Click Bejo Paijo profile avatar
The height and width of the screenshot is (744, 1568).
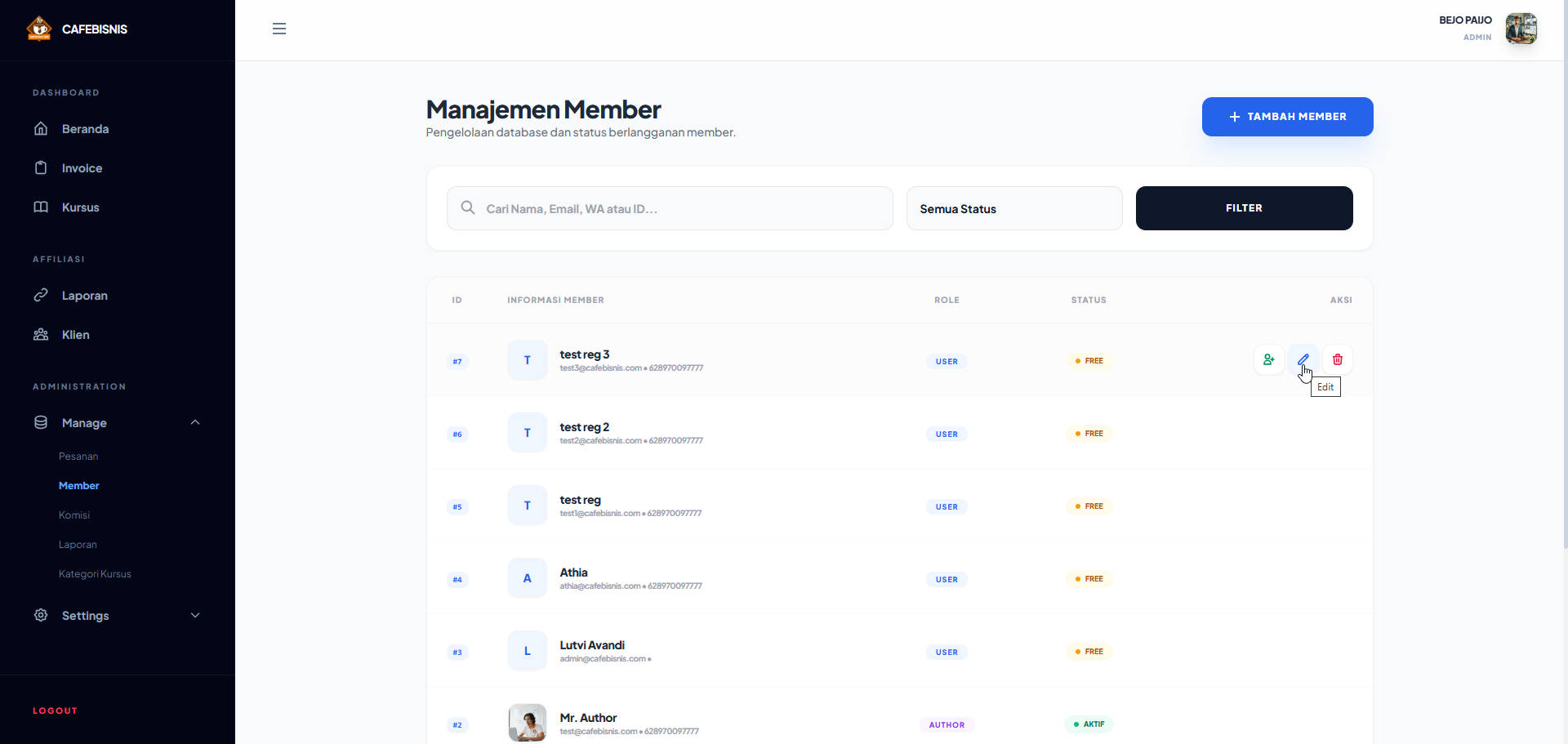point(1521,29)
